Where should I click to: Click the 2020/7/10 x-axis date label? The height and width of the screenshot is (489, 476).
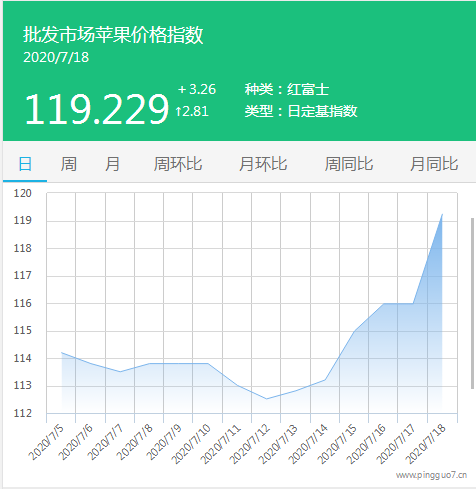pyautogui.click(x=191, y=444)
